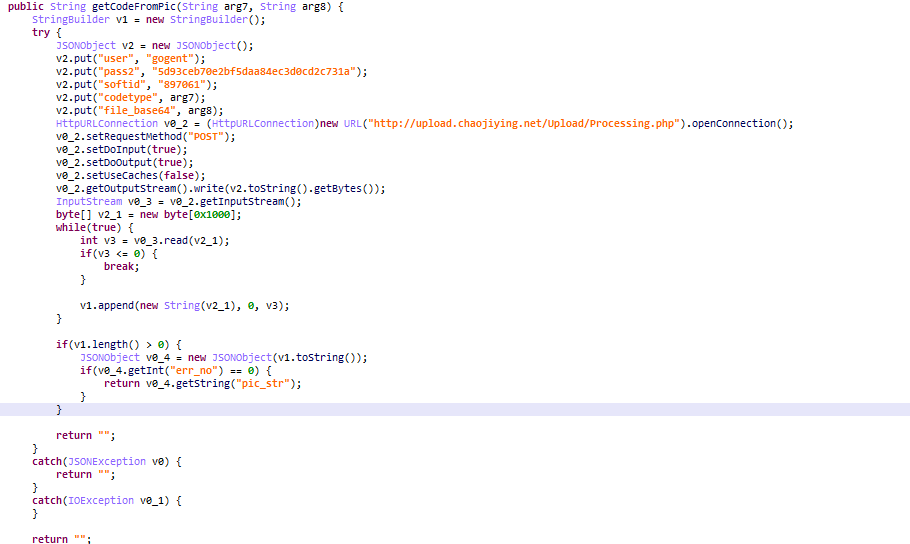Click the v1.append line
Image resolution: width=910 pixels, height=544 pixels.
pos(185,305)
